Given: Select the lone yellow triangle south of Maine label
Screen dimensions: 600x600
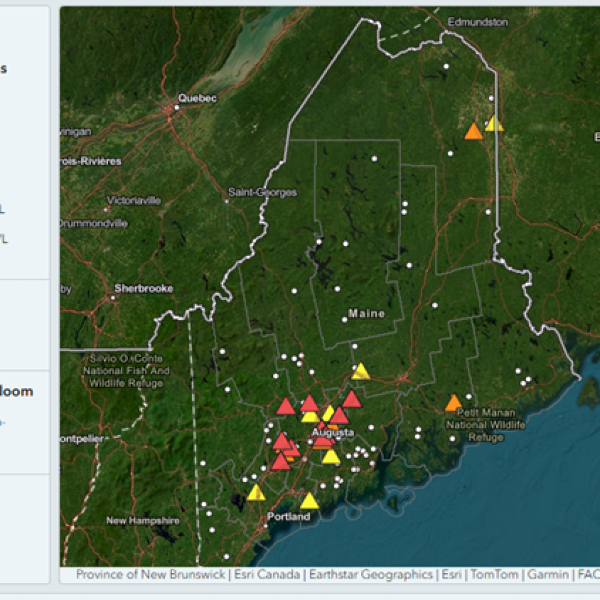Looking at the screenshot, I should pos(360,372).
